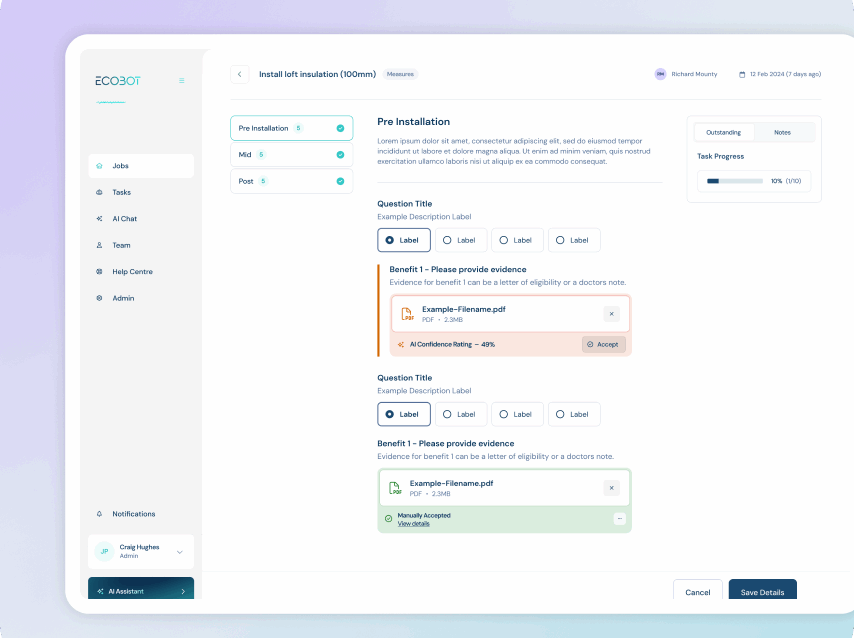854x638 pixels.
Task: Expand the Craig Hughes user dropdown
Action: [180, 552]
